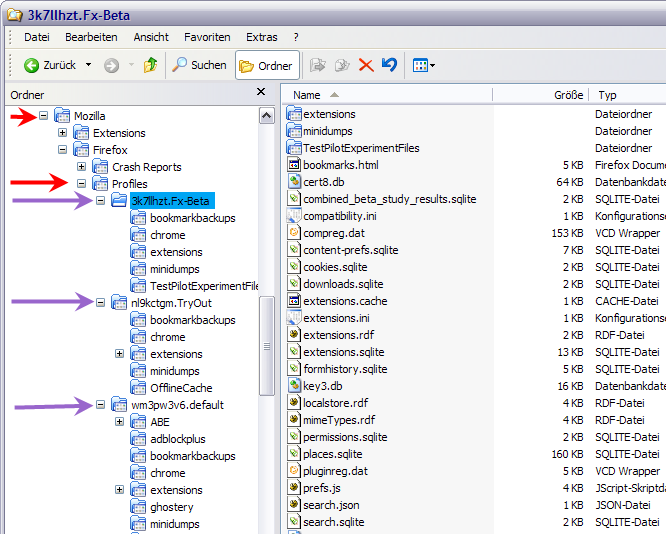
Task: Click the blue undo arrow icon
Action: [x=389, y=65]
